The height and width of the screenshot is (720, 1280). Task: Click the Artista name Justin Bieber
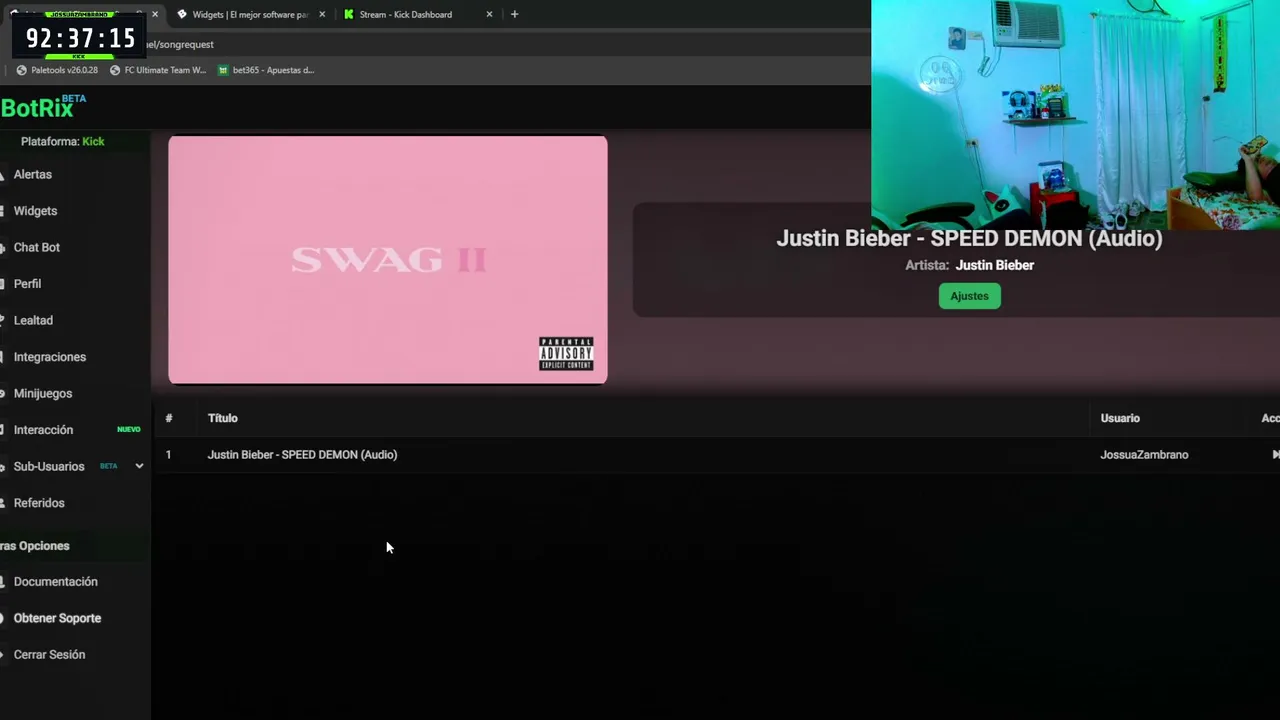point(994,265)
